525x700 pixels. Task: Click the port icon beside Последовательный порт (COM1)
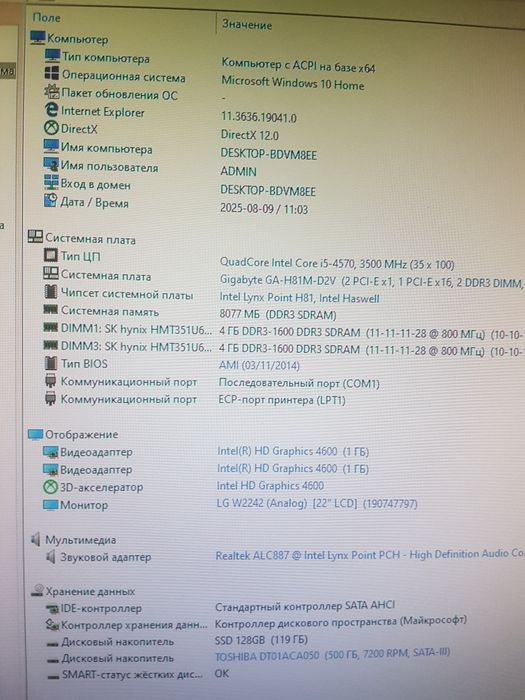coord(50,381)
